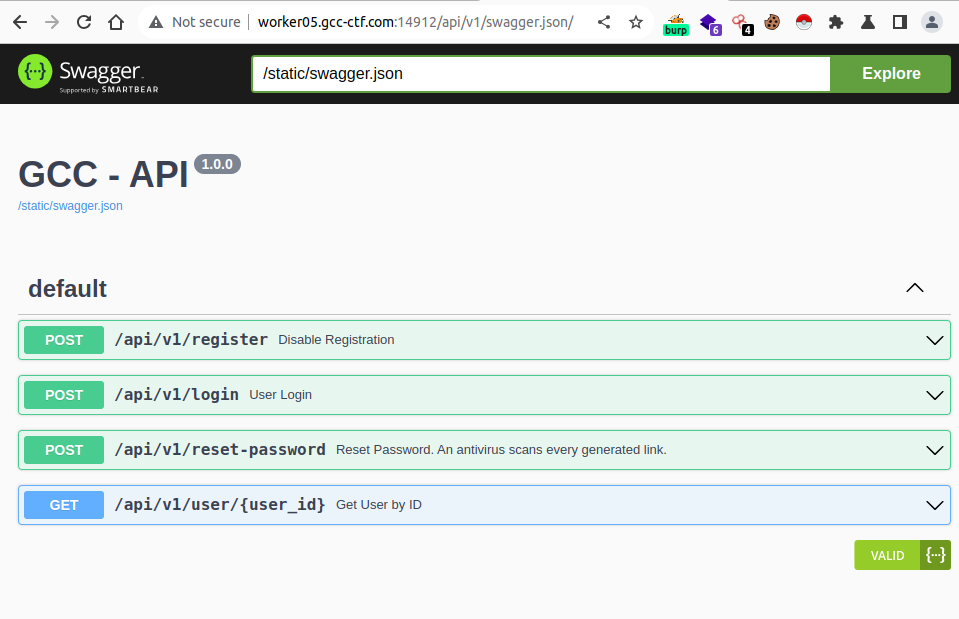Image resolution: width=959 pixels, height=619 pixels.
Task: Focus the swagger spec URL input field
Action: [x=541, y=74]
